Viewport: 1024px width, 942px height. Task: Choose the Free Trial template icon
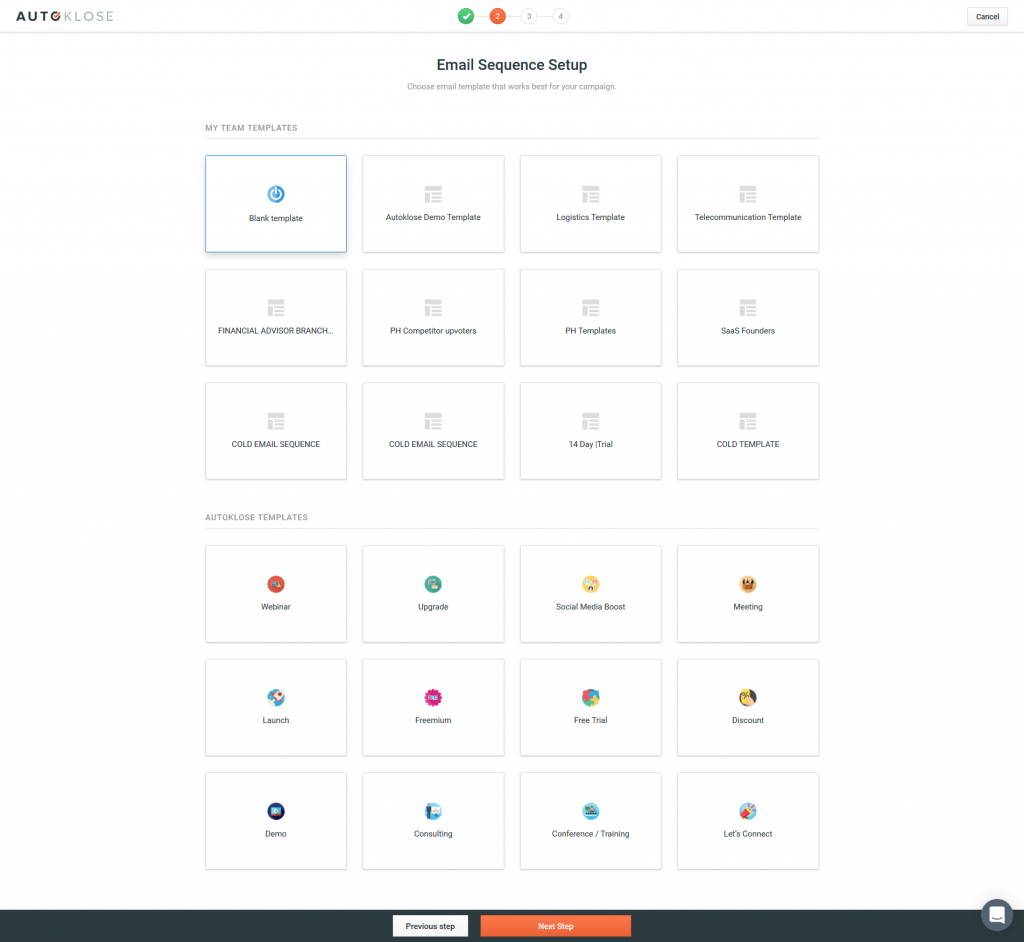coord(590,698)
